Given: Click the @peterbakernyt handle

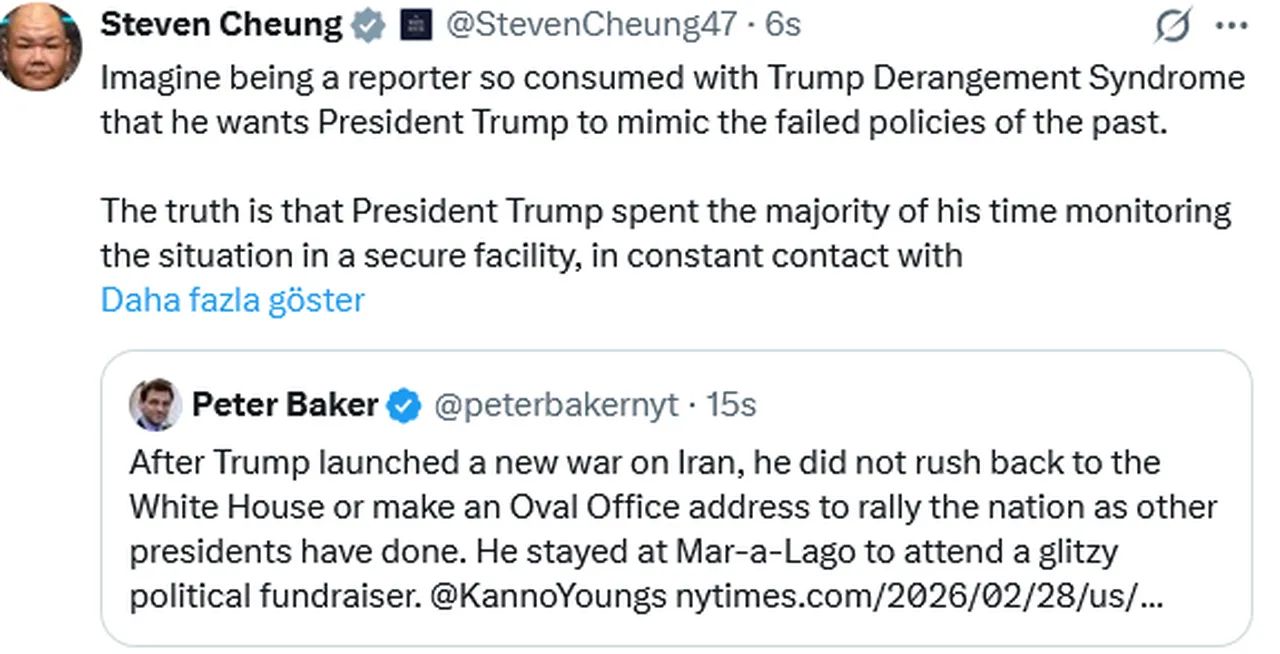Looking at the screenshot, I should [x=555, y=405].
